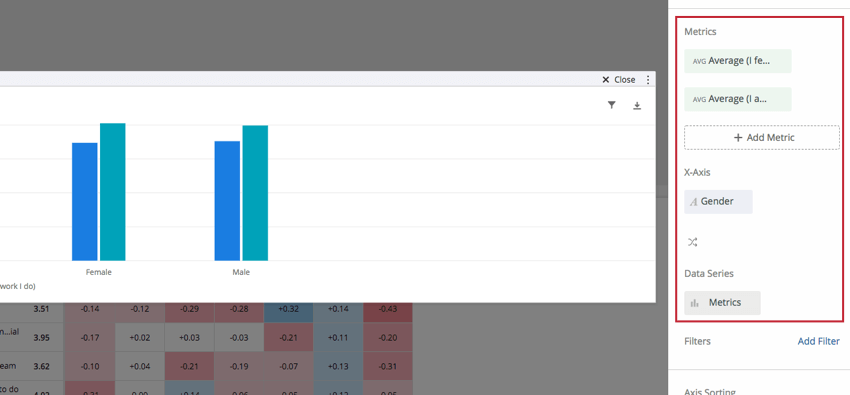Click the -0.19 table cell
Image resolution: width=850 pixels, height=395 pixels.
tap(239, 366)
